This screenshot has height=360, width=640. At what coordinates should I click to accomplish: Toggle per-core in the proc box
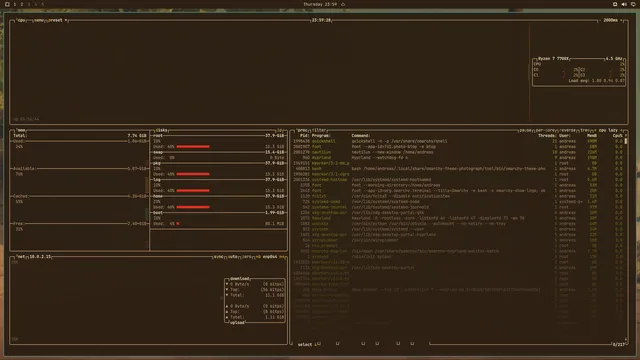pos(544,130)
